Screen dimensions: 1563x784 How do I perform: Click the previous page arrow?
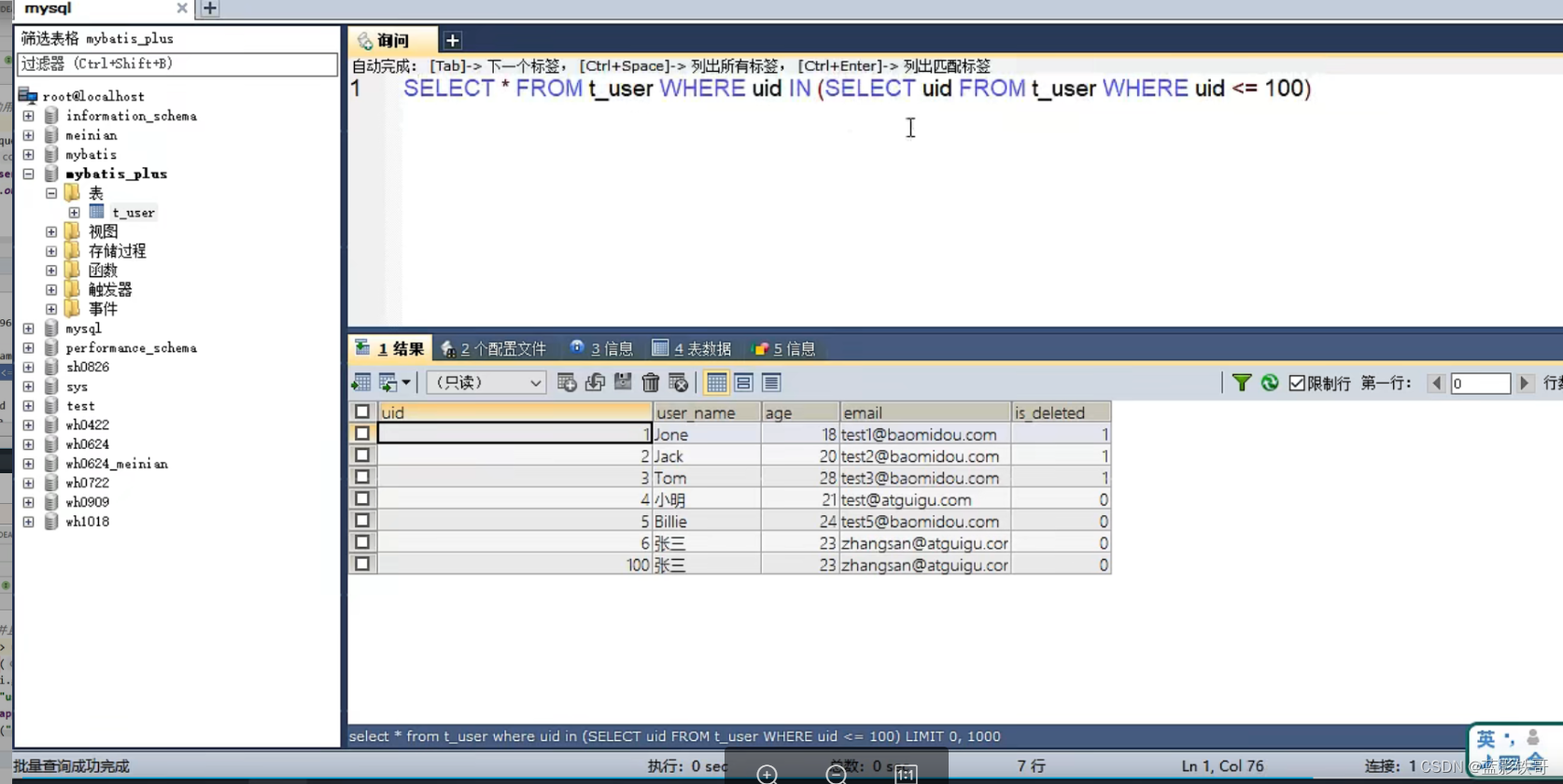tap(1437, 384)
